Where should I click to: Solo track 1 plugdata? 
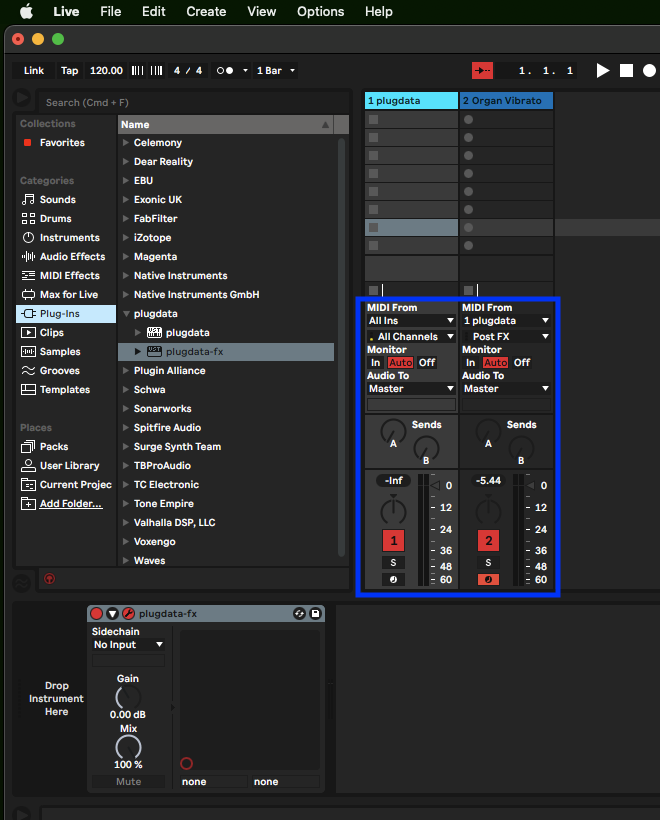tap(393, 563)
